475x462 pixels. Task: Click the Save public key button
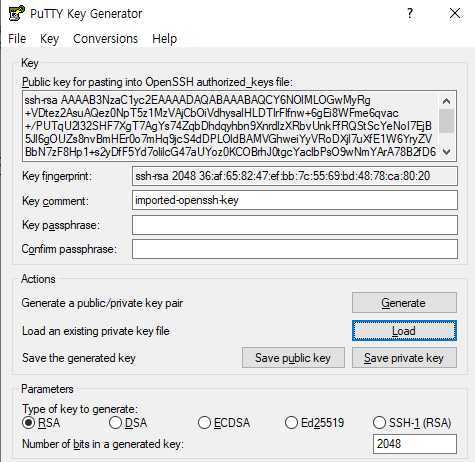coord(293,358)
